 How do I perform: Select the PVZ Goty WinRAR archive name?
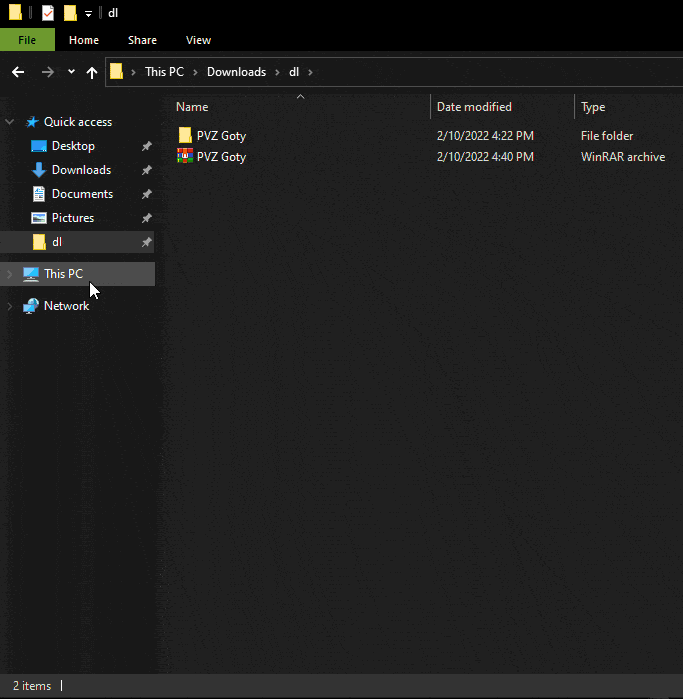coord(221,157)
